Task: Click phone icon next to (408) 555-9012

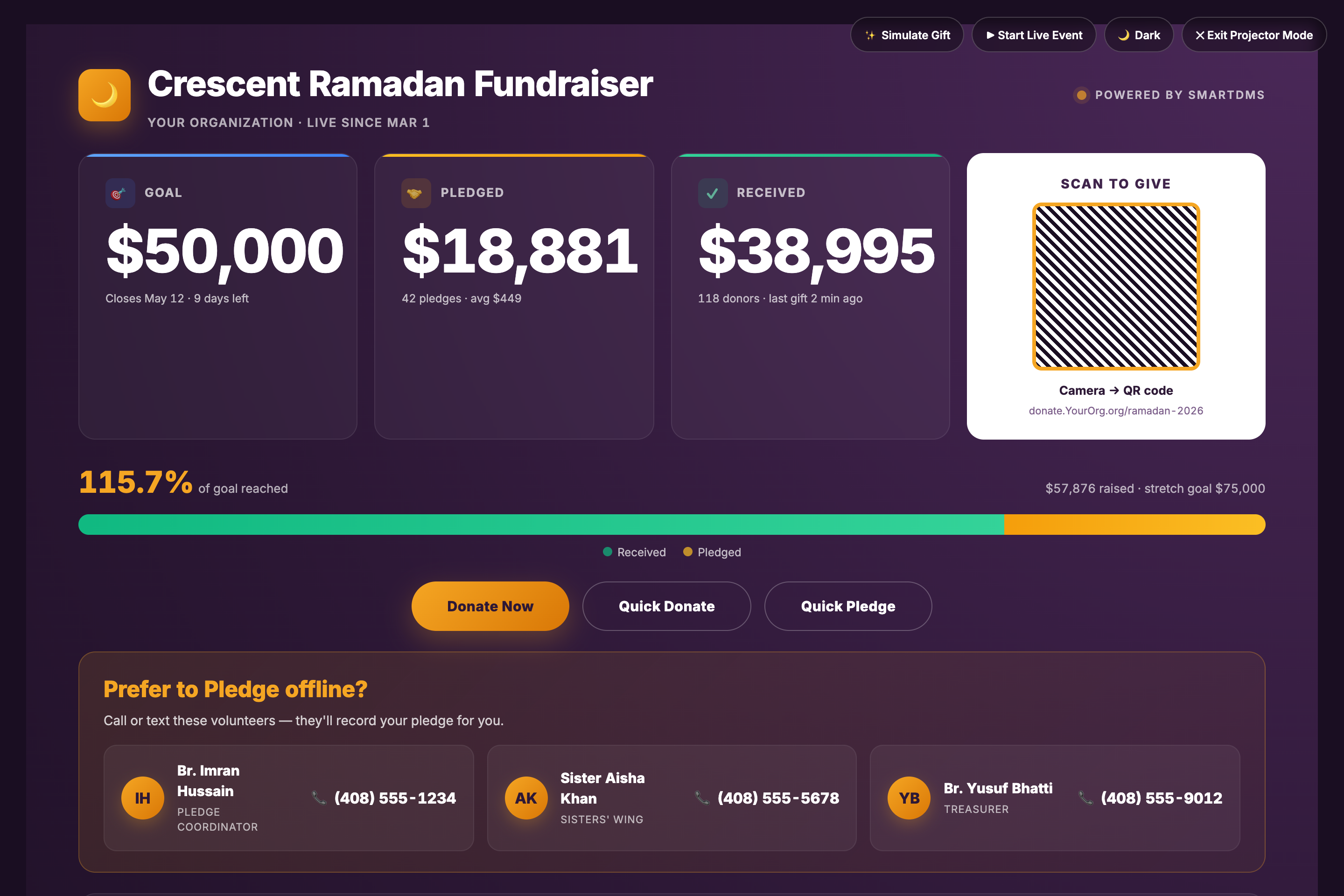Action: (x=1086, y=798)
